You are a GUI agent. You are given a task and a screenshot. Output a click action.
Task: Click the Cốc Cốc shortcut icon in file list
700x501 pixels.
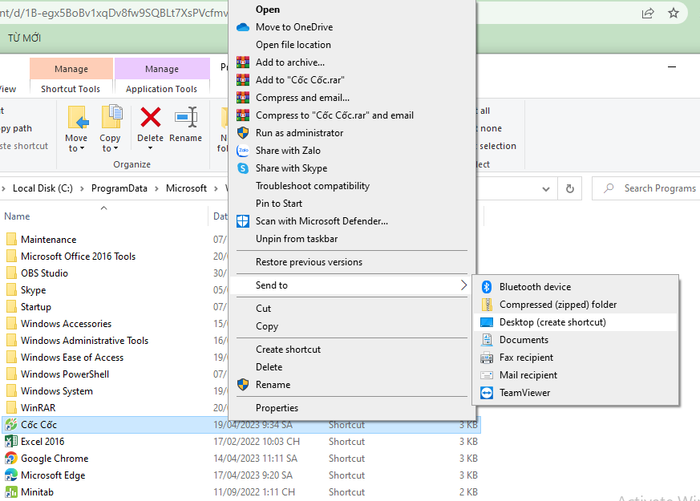pyautogui.click(x=11, y=425)
